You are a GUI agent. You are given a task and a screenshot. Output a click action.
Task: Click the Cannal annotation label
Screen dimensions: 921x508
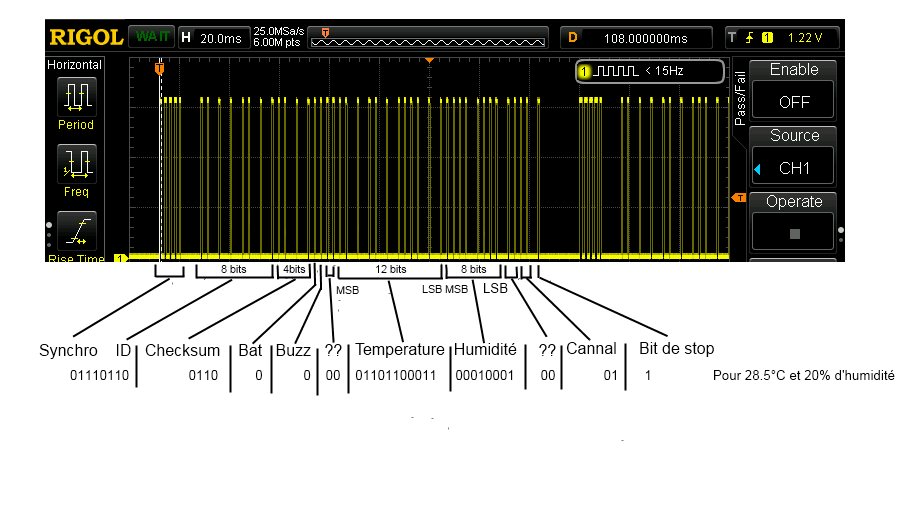[x=591, y=349]
